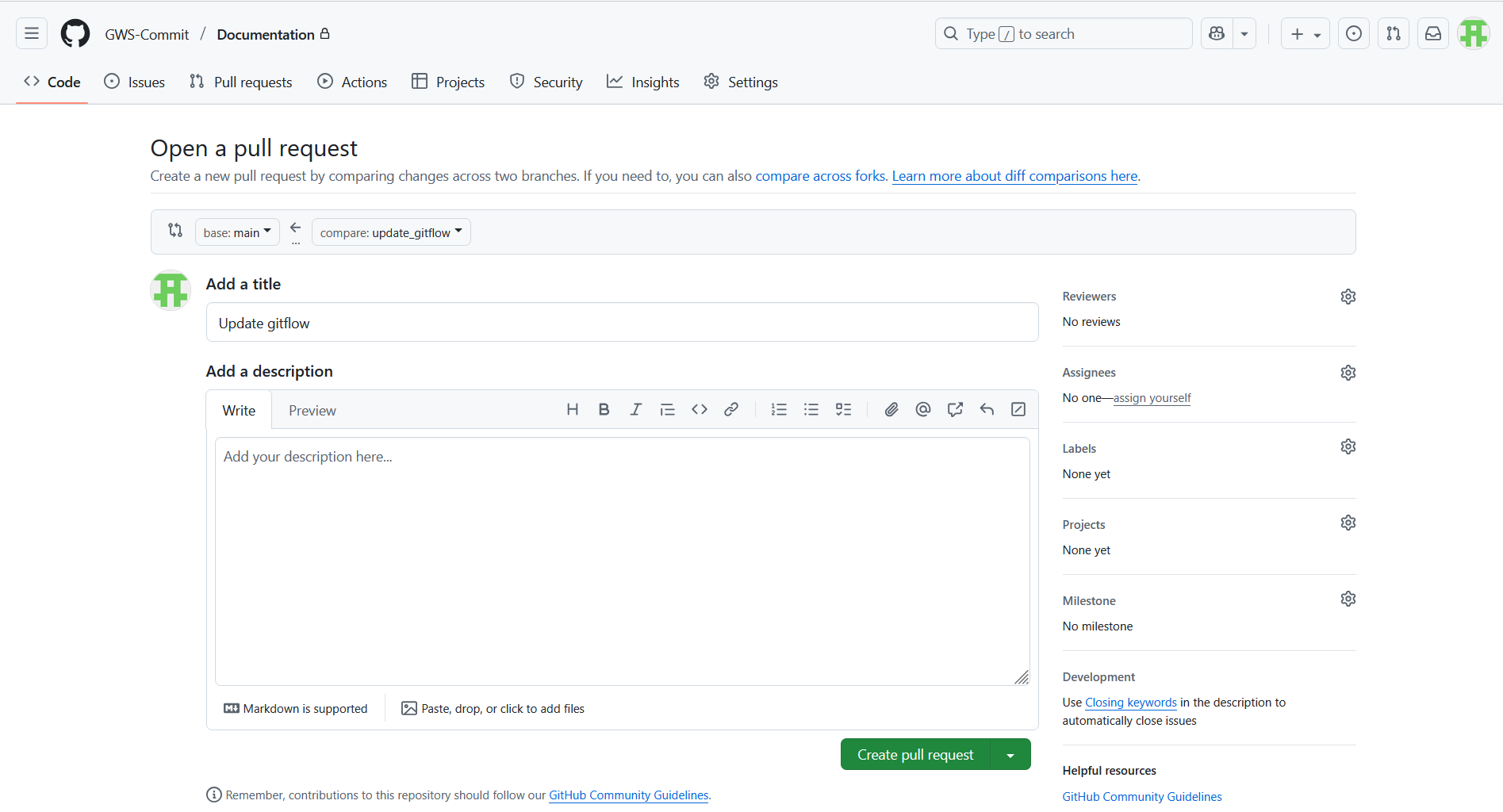The width and height of the screenshot is (1503, 812).
Task: Switch to the Preview tab
Action: pyautogui.click(x=312, y=411)
